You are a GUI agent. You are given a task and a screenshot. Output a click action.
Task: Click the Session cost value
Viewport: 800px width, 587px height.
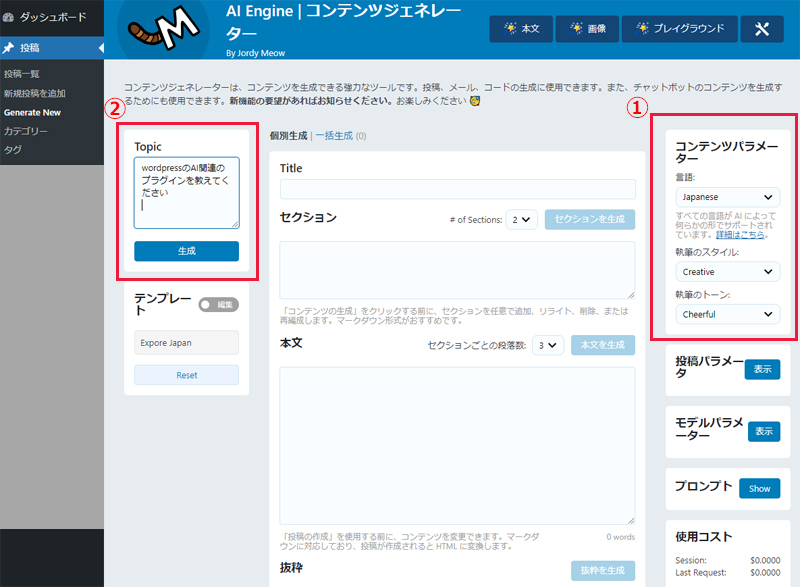tap(765, 560)
